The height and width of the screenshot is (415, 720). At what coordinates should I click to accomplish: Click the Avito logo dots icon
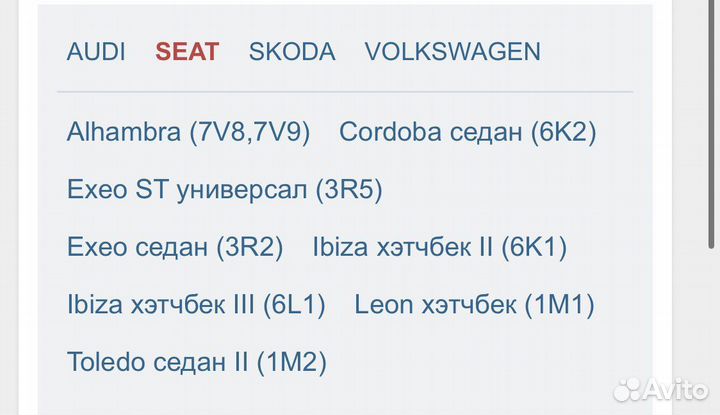[628, 388]
